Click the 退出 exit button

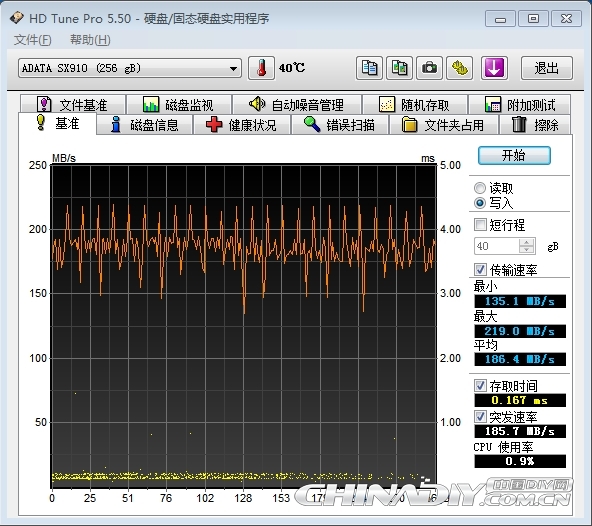547,68
